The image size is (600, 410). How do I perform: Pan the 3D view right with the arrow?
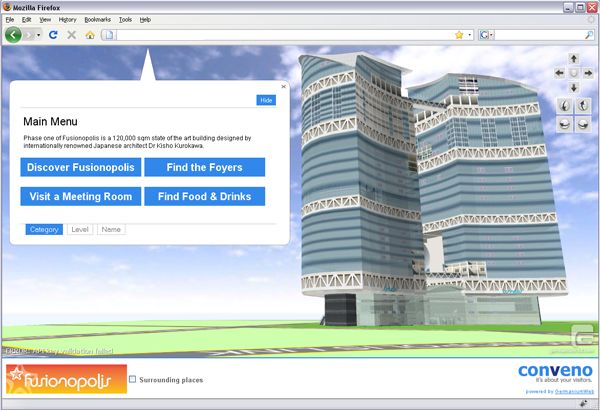[588, 73]
